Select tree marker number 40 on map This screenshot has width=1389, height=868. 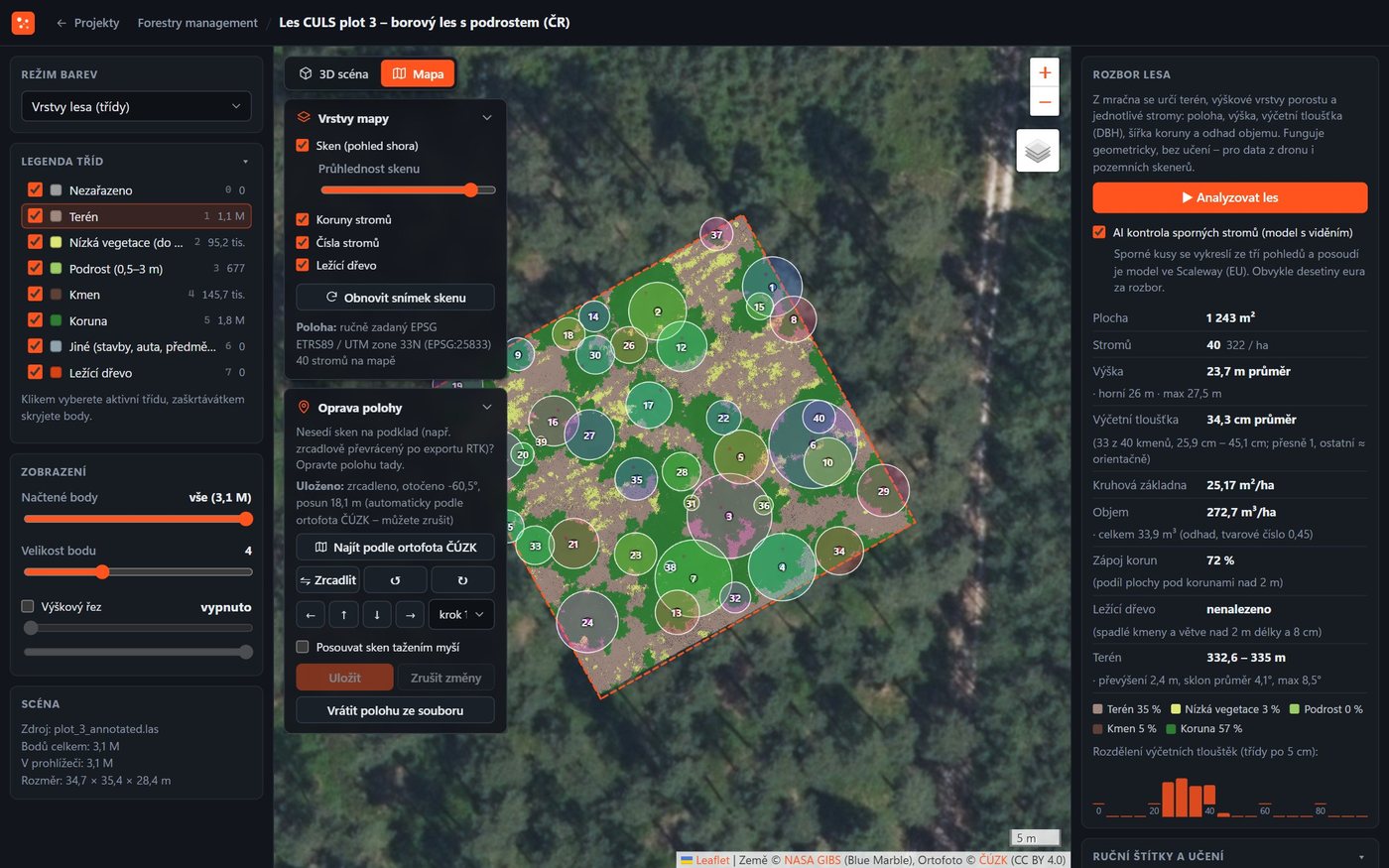click(x=819, y=418)
